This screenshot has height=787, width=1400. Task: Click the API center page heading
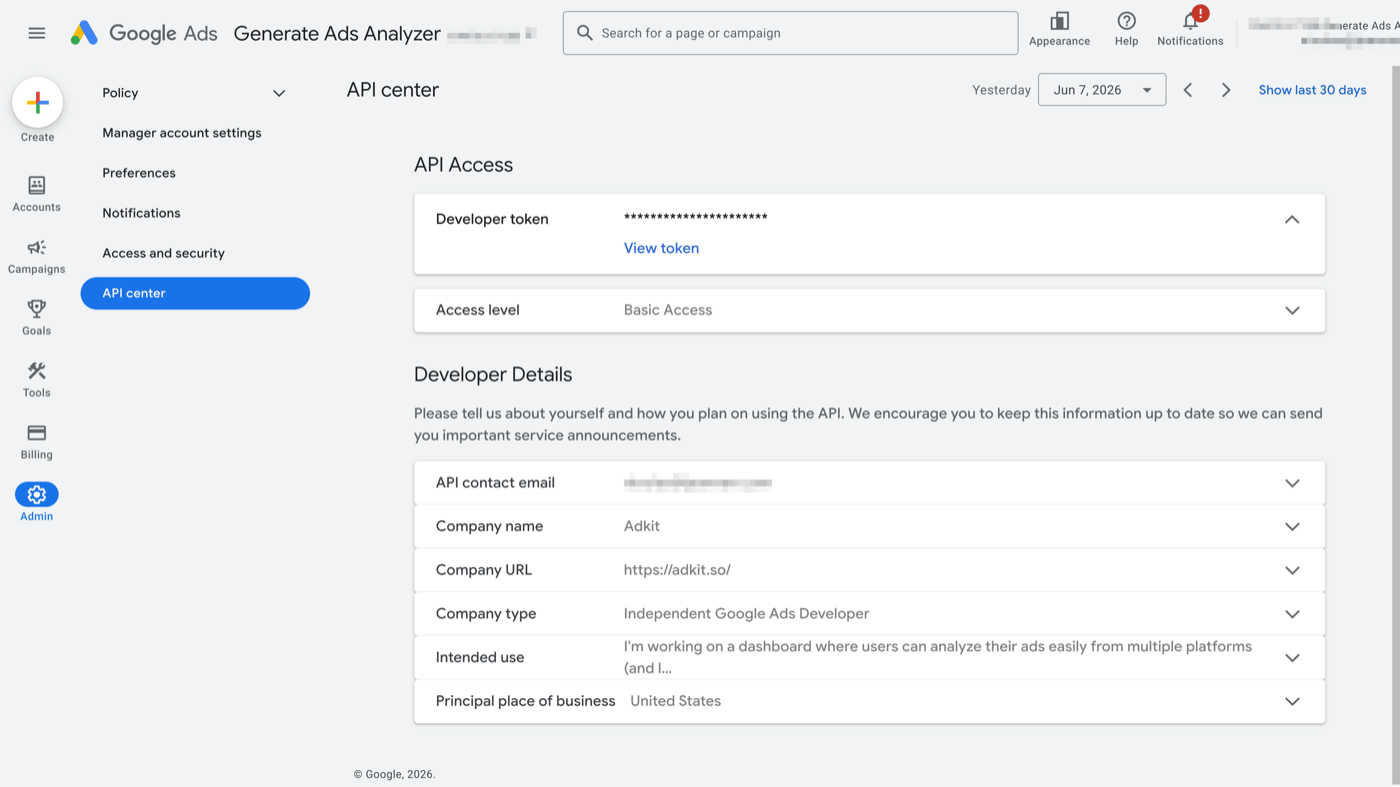[x=393, y=90]
